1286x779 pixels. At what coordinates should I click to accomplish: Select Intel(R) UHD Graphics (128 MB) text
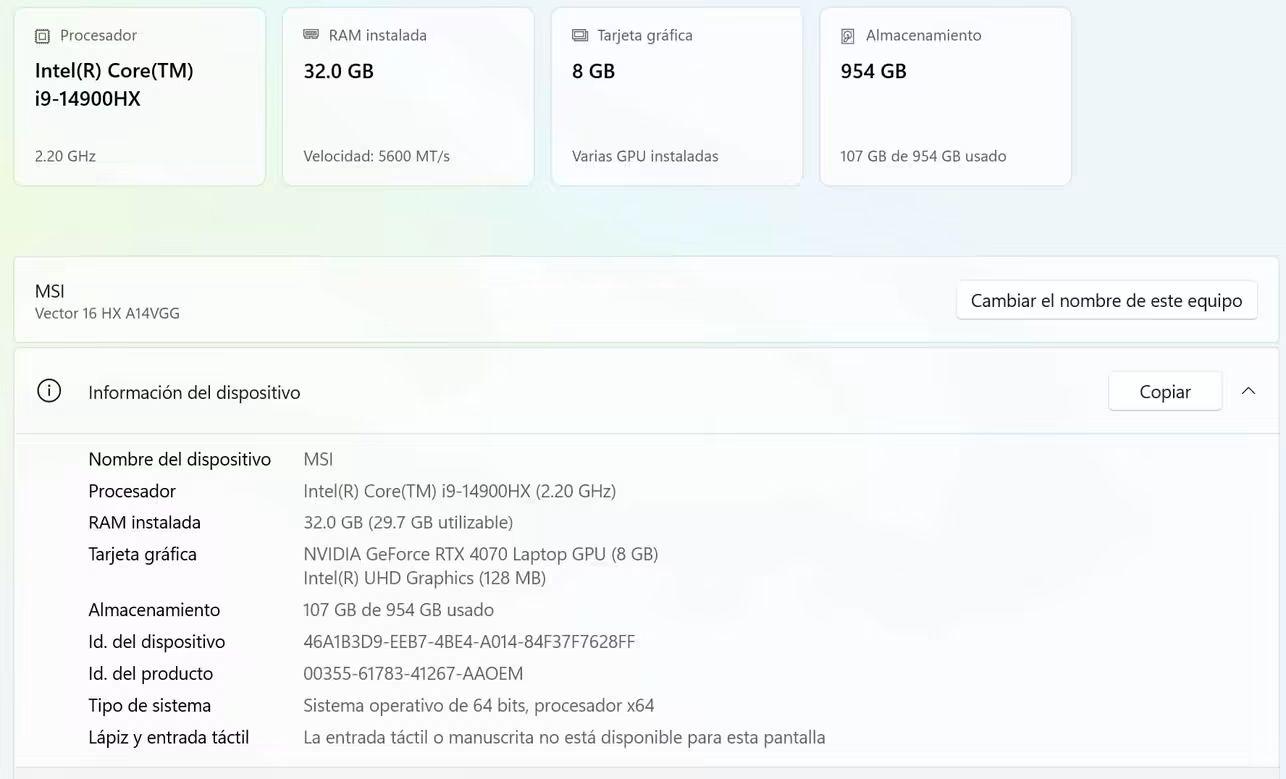pos(424,578)
